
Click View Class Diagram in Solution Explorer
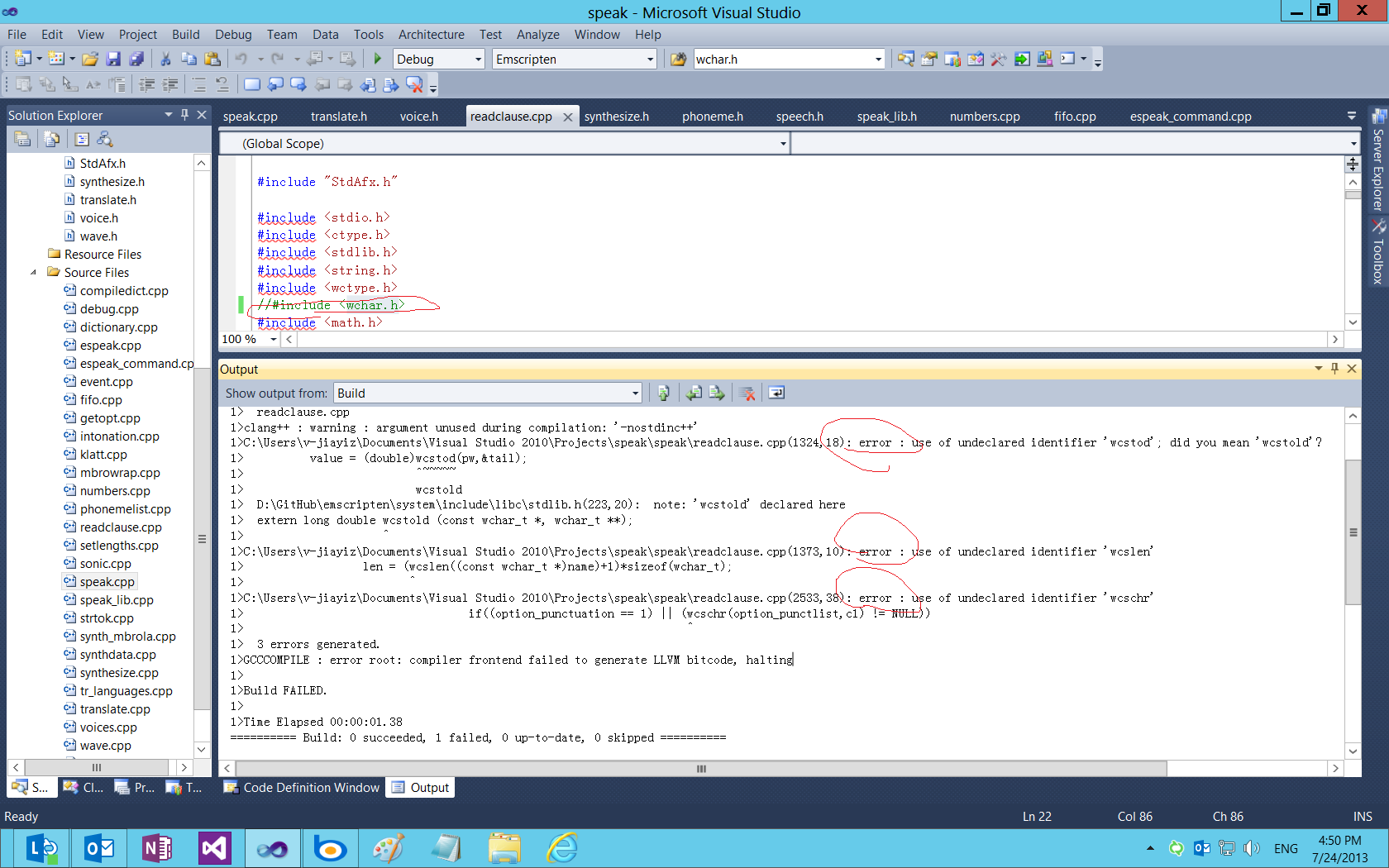tap(105, 139)
